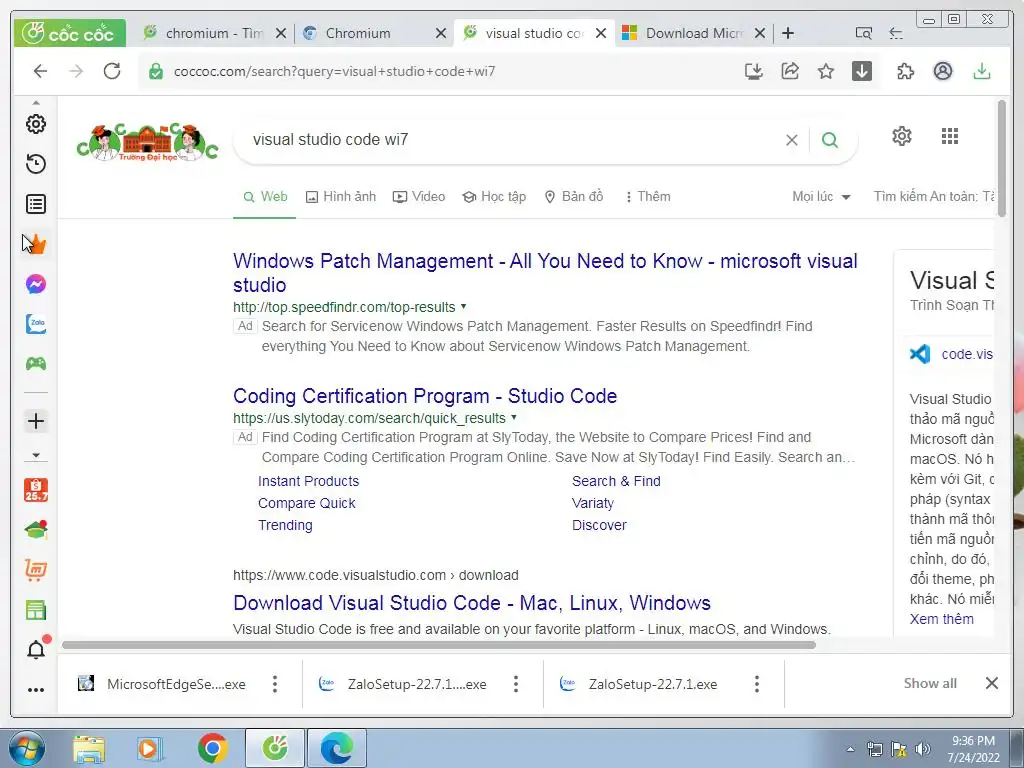1024x768 pixels.
Task: Open the graduation cap sidebar icon
Action: (x=36, y=530)
